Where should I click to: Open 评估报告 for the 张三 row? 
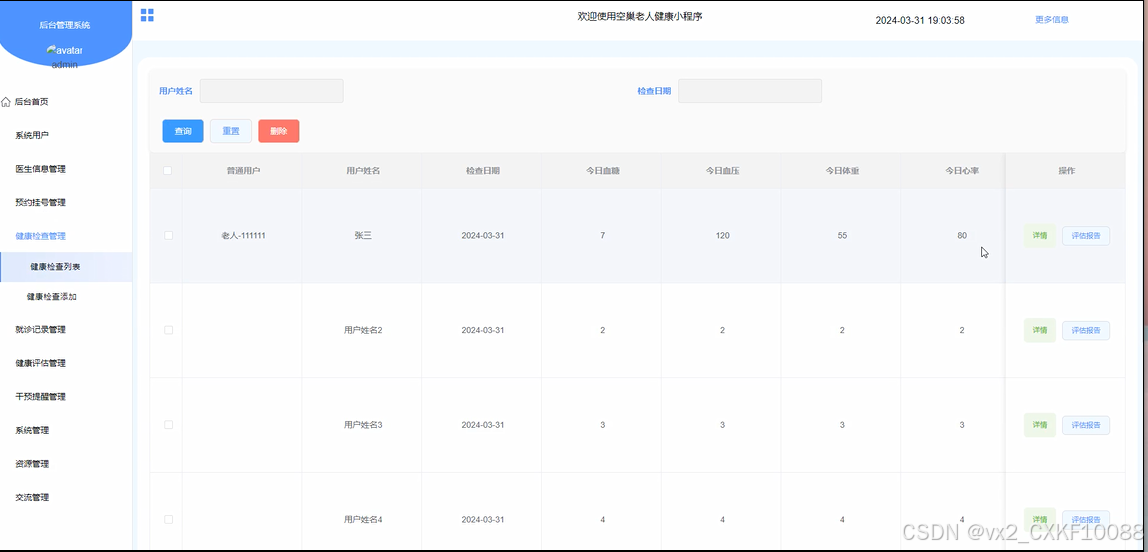pyautogui.click(x=1086, y=236)
